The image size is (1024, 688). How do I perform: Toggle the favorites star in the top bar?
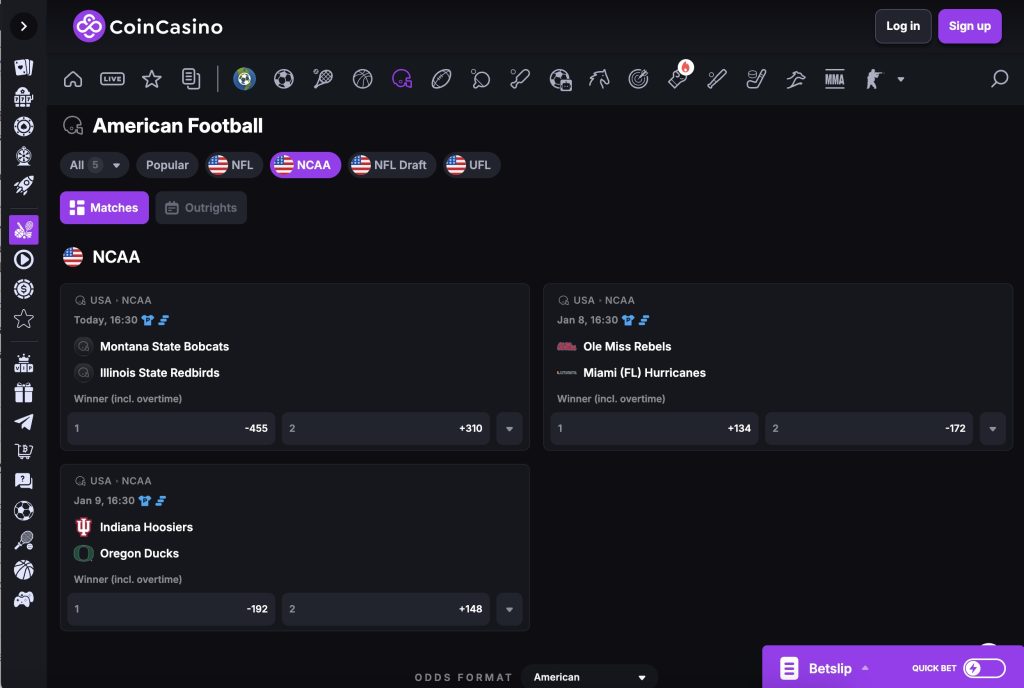[151, 79]
